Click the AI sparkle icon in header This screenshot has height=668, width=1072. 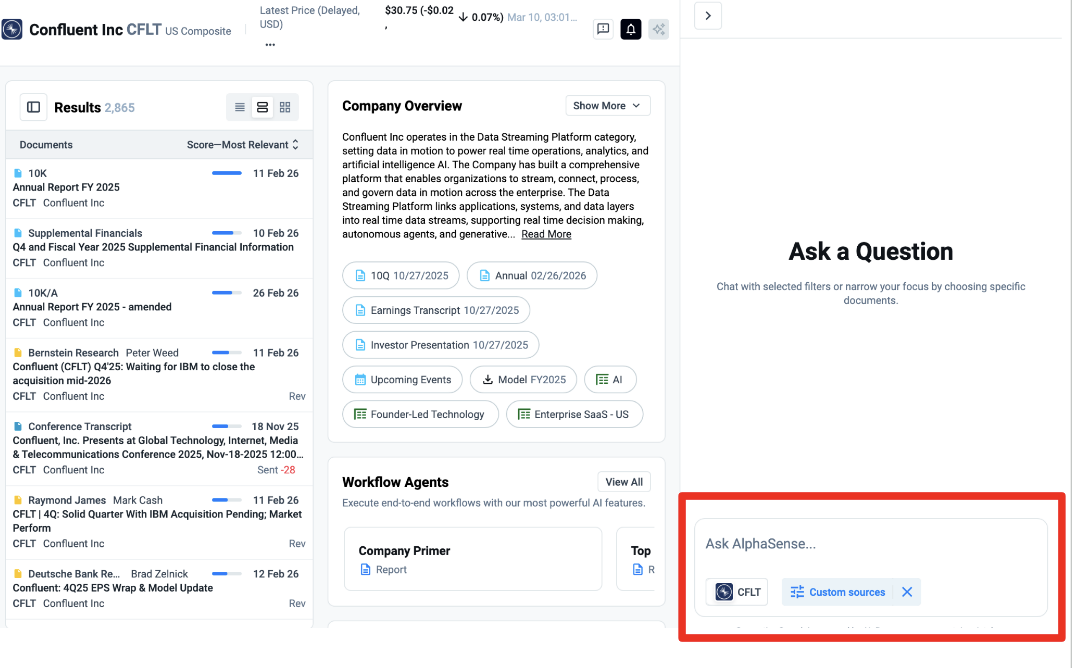(658, 30)
